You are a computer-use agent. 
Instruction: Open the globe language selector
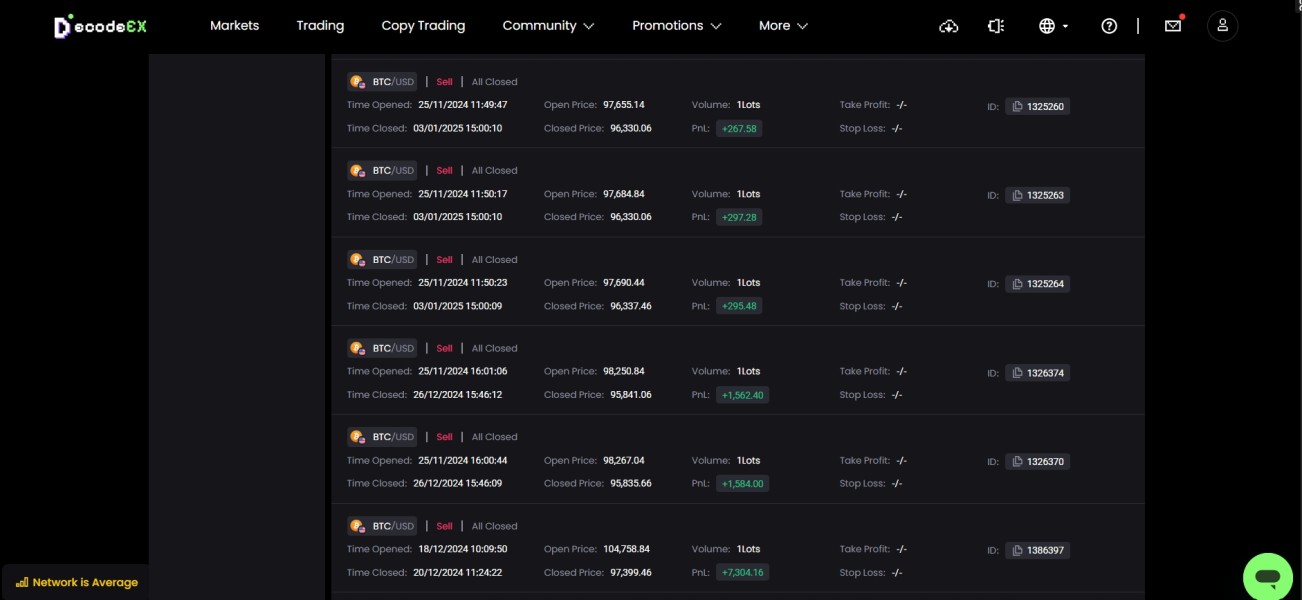tap(1053, 26)
